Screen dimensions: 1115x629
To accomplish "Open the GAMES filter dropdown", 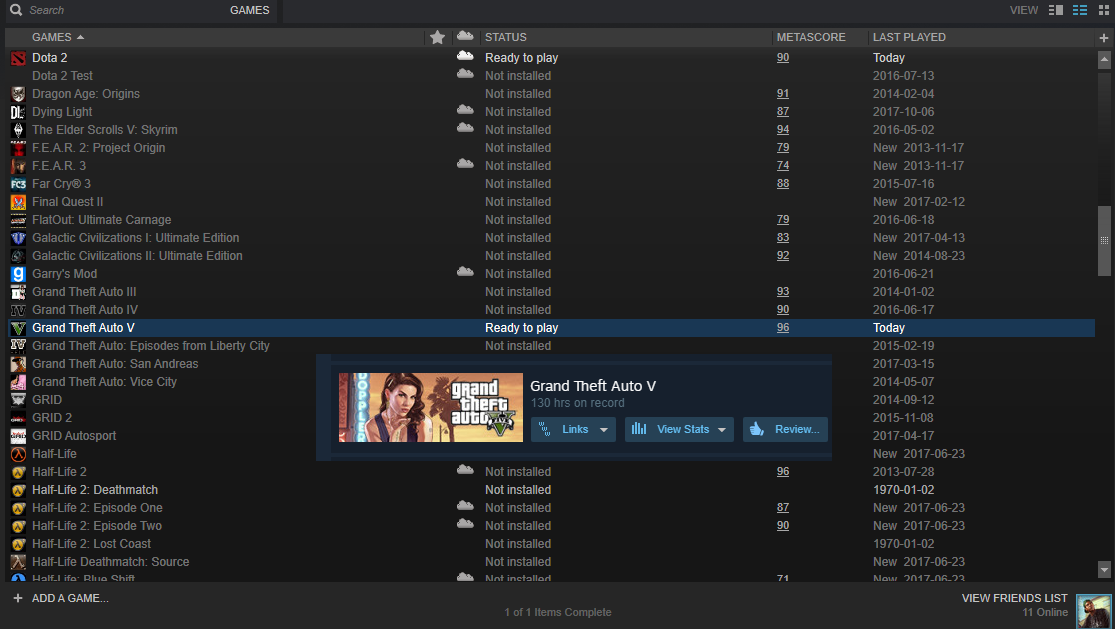I will pyautogui.click(x=250, y=10).
